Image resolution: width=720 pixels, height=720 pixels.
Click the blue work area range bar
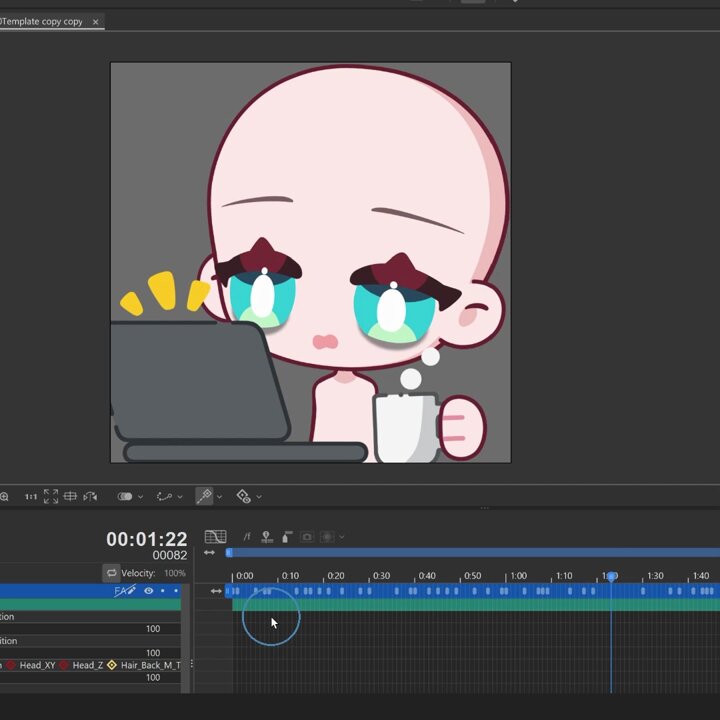click(x=473, y=552)
